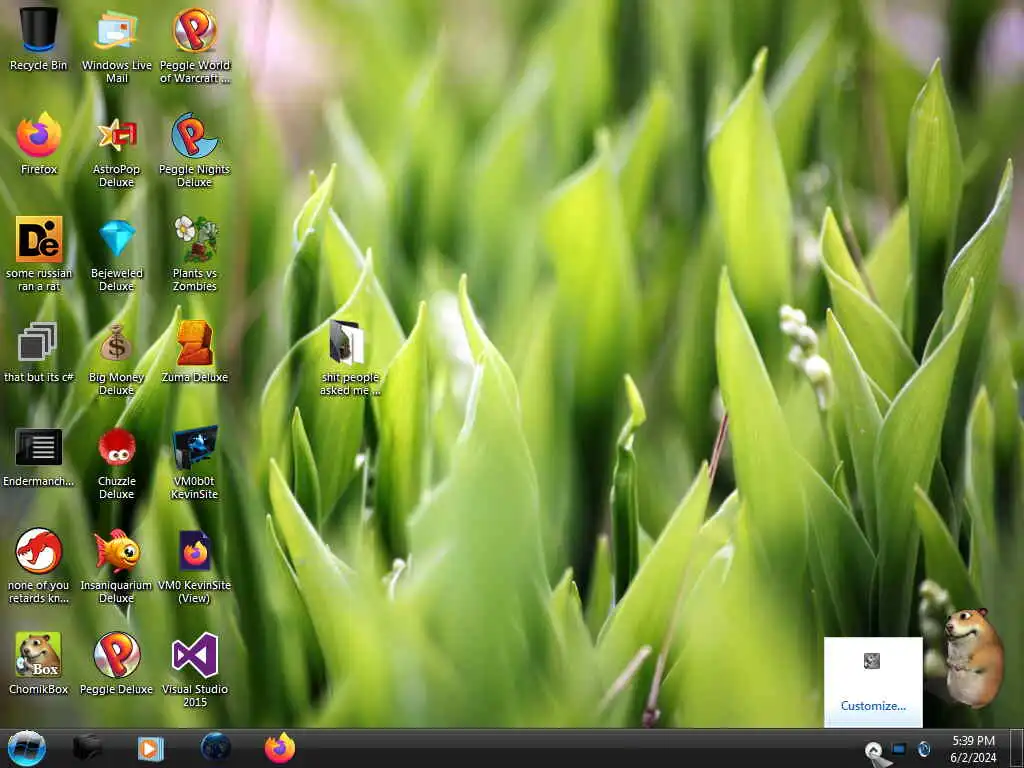Image resolution: width=1024 pixels, height=768 pixels.
Task: Select Visual Studio 2015 shortcut
Action: (195, 669)
